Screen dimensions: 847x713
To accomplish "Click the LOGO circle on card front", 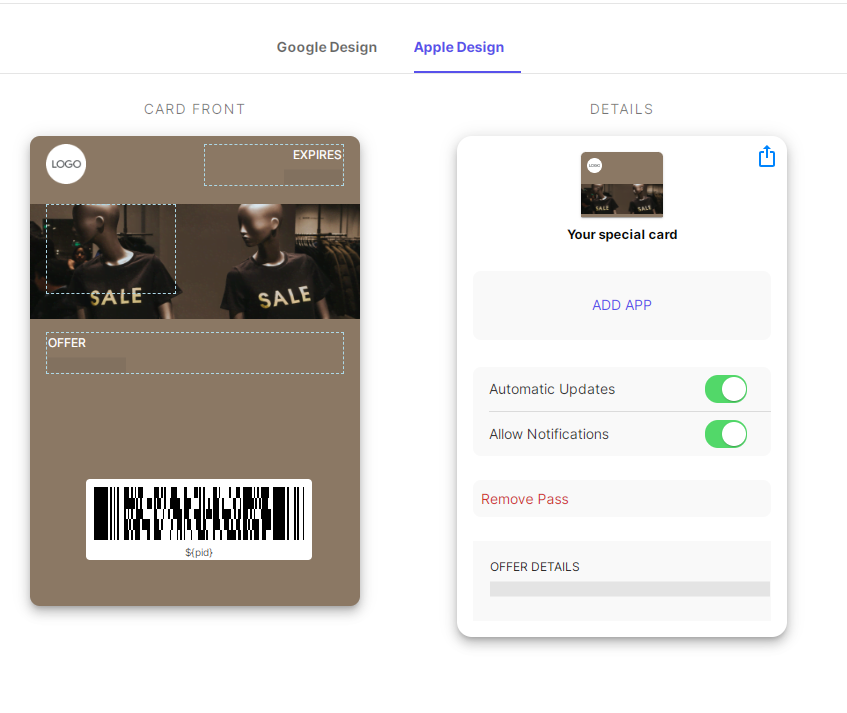I will click(66, 164).
